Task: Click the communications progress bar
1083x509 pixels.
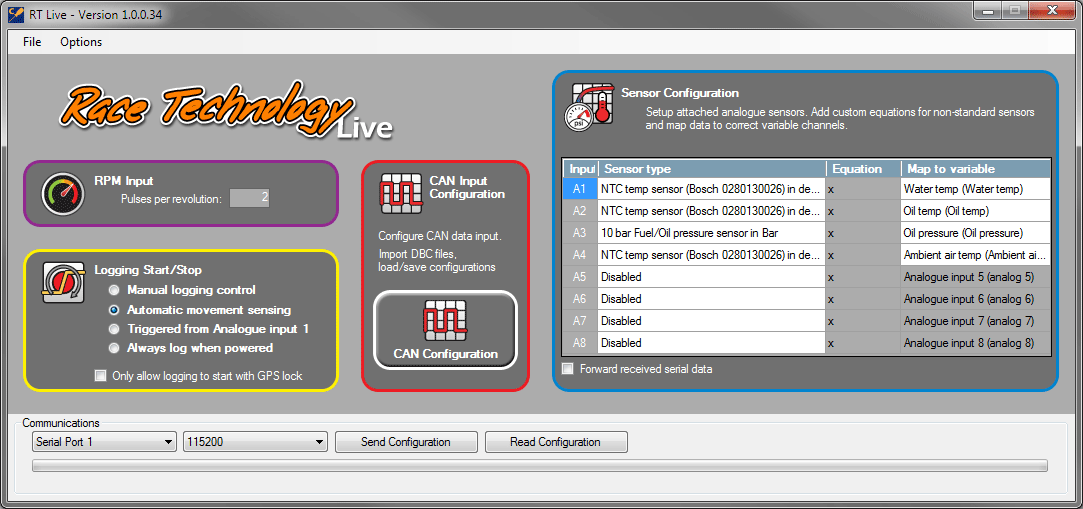Action: [x=540, y=465]
